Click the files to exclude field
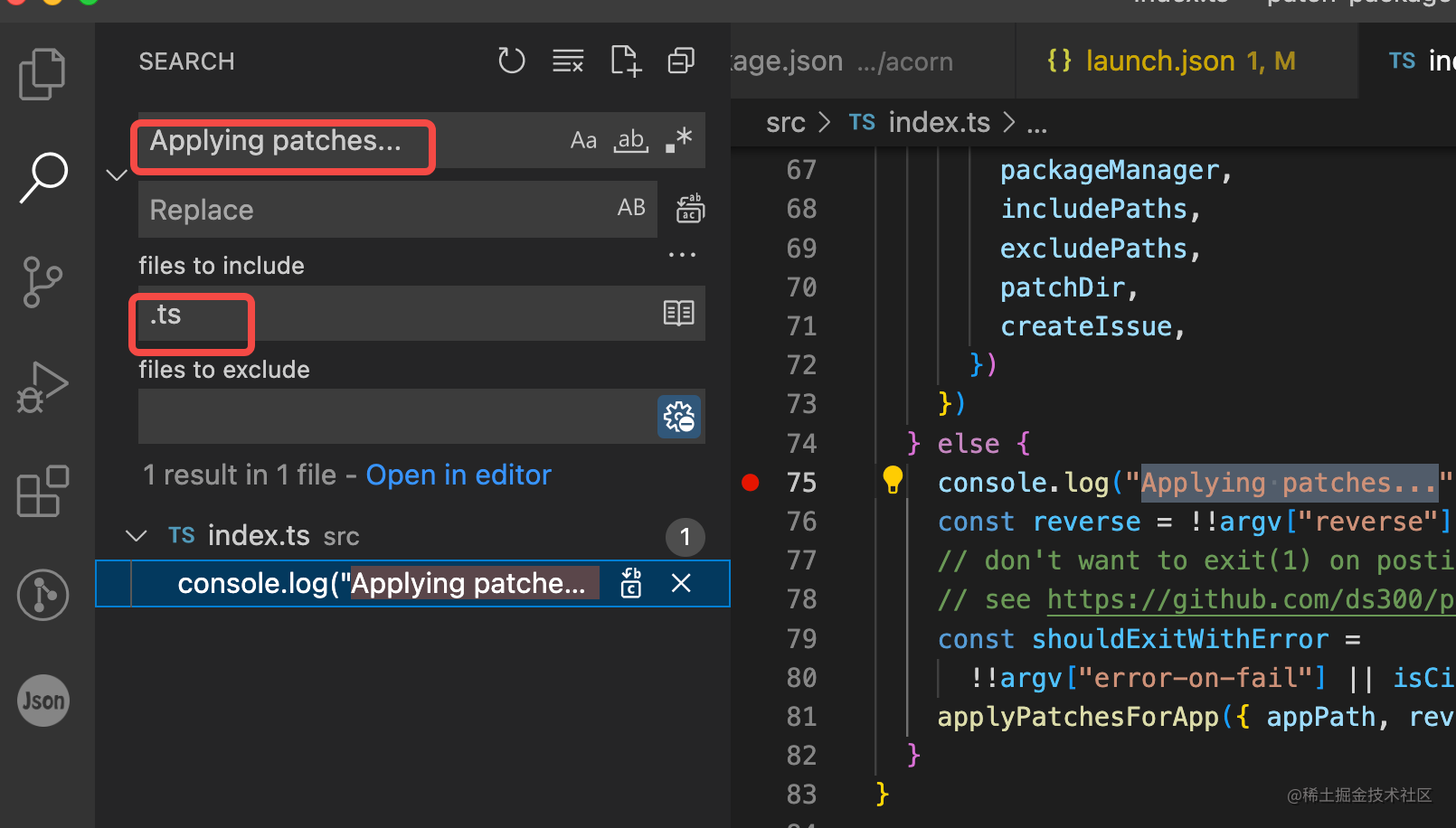This screenshot has width=1456, height=828. (396, 417)
